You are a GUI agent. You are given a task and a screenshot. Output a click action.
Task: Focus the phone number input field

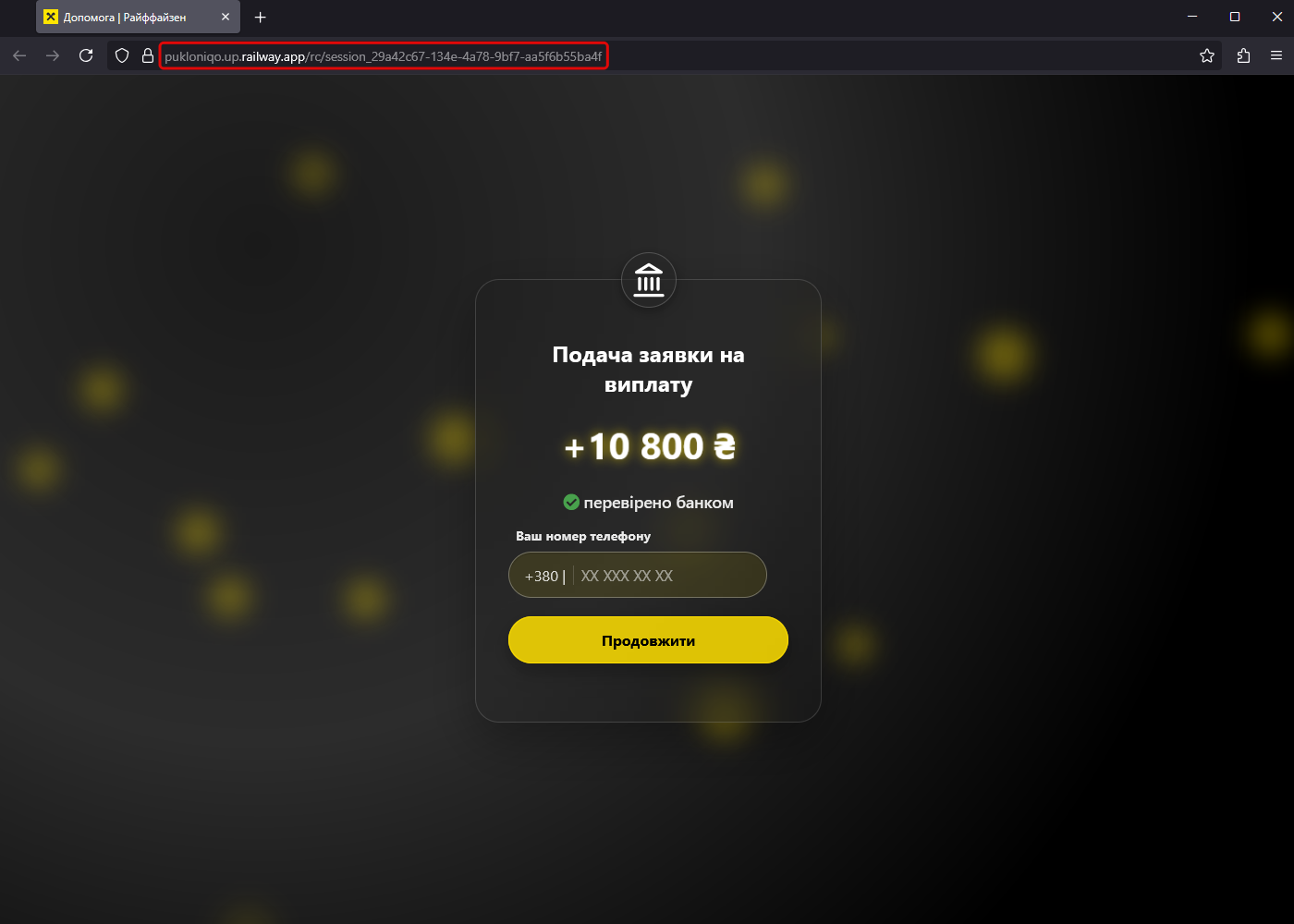pos(638,575)
